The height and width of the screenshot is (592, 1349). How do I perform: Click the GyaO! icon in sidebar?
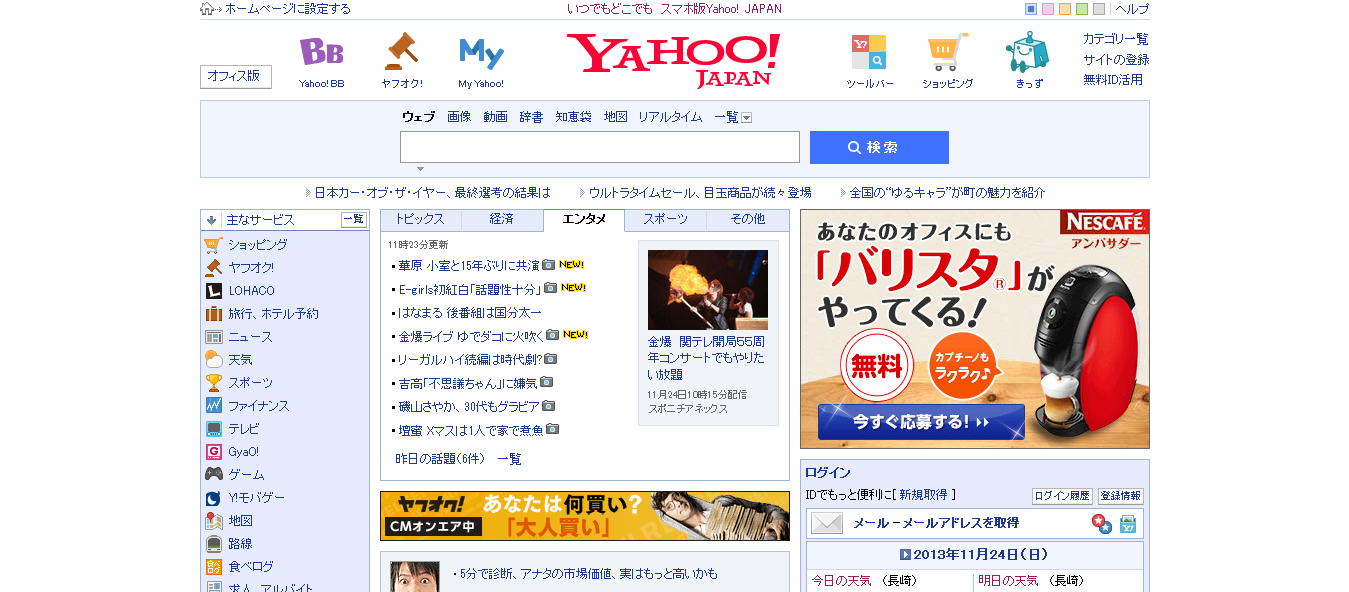pyautogui.click(x=213, y=452)
